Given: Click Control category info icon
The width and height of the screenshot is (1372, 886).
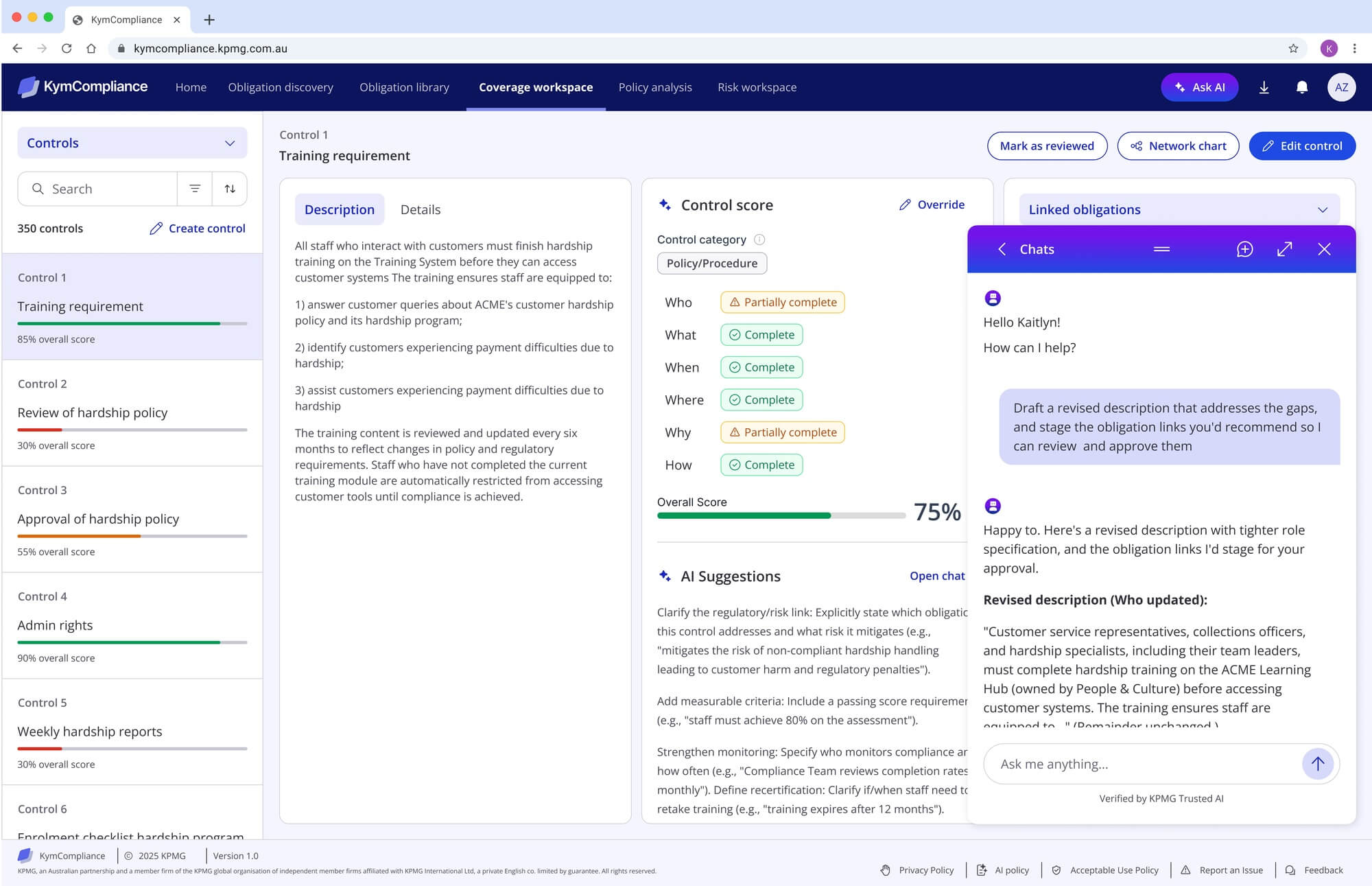Looking at the screenshot, I should click(759, 240).
